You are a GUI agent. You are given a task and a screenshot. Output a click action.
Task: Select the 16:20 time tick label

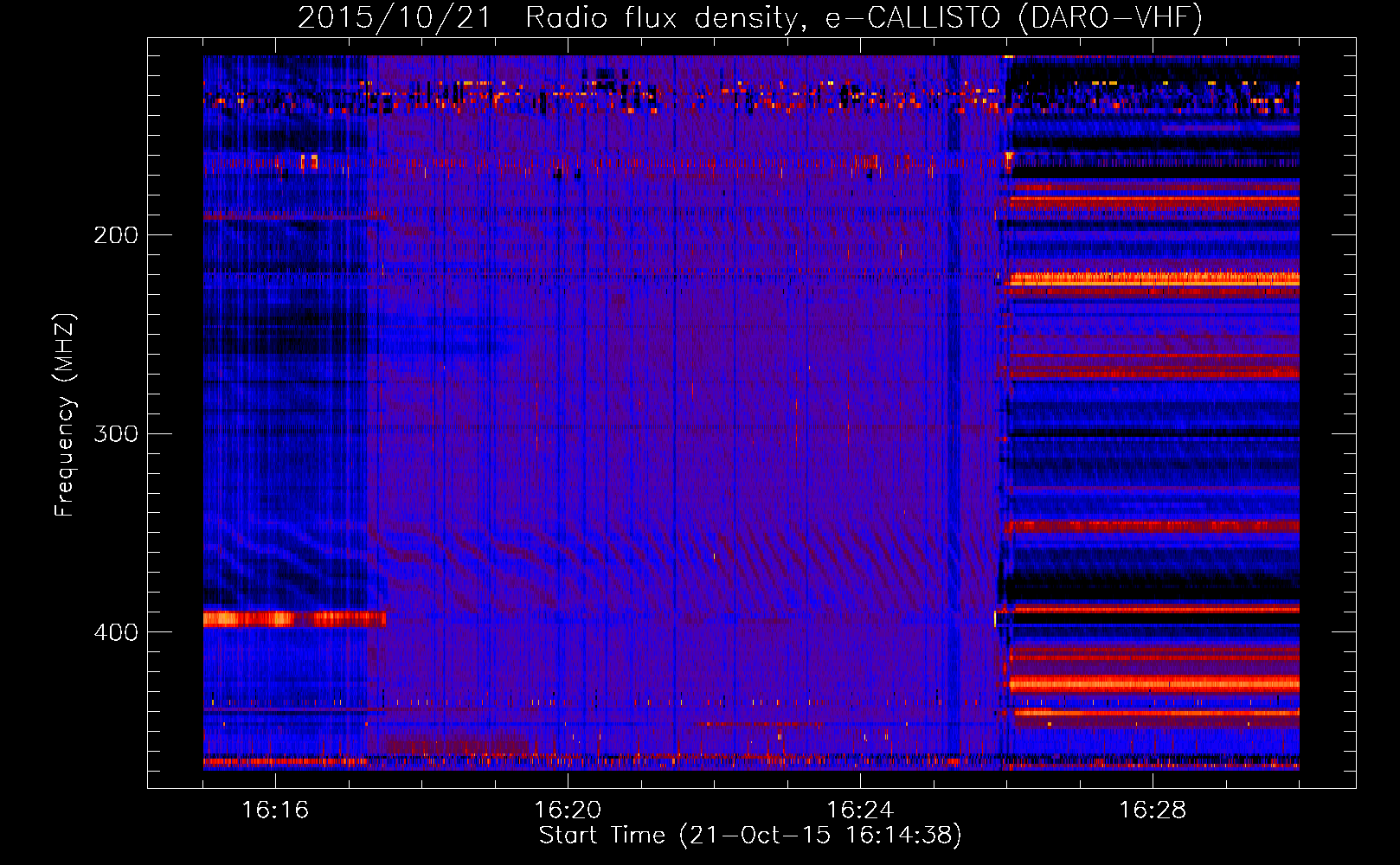pyautogui.click(x=568, y=810)
